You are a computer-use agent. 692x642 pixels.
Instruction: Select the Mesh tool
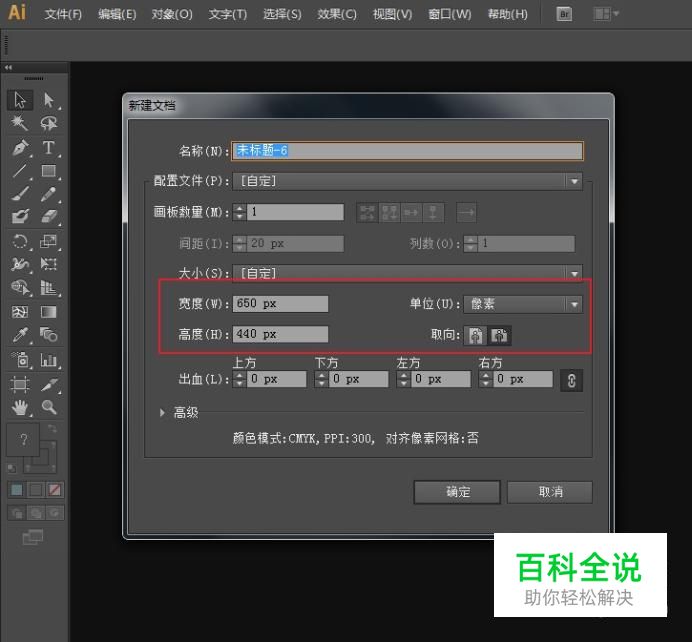pyautogui.click(x=20, y=312)
